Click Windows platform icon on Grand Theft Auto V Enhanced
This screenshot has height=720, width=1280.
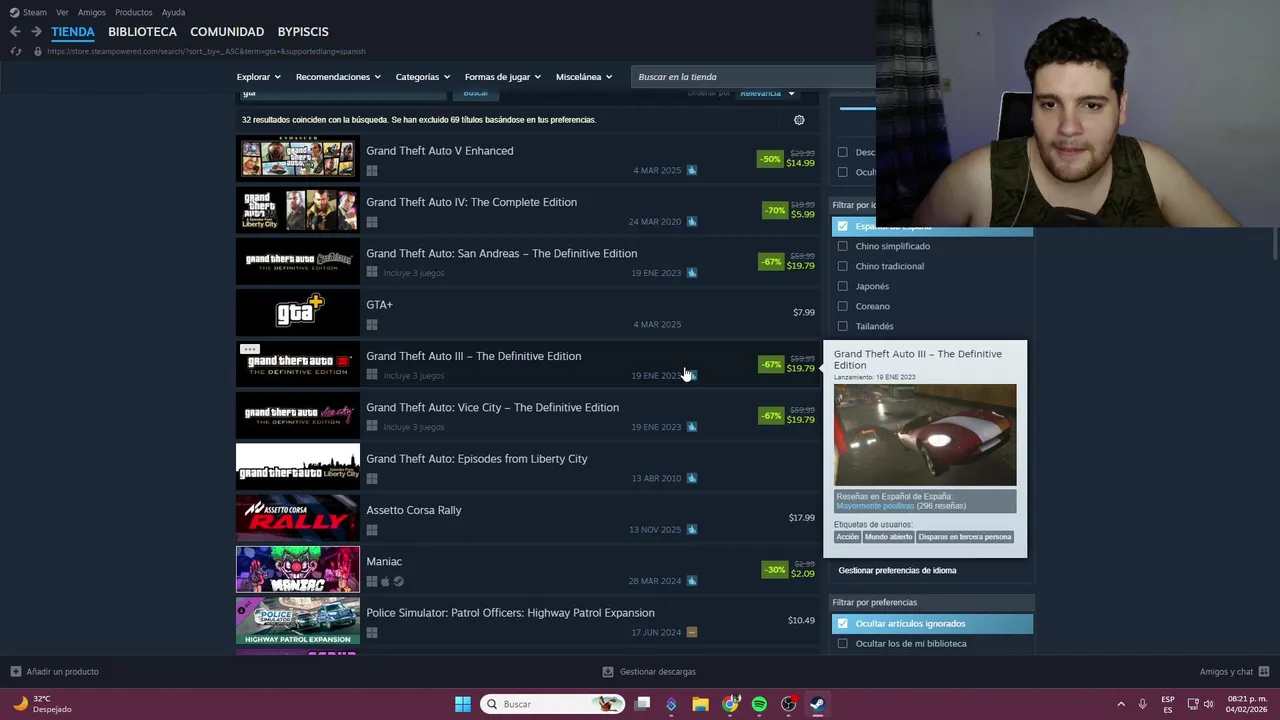[x=372, y=171]
